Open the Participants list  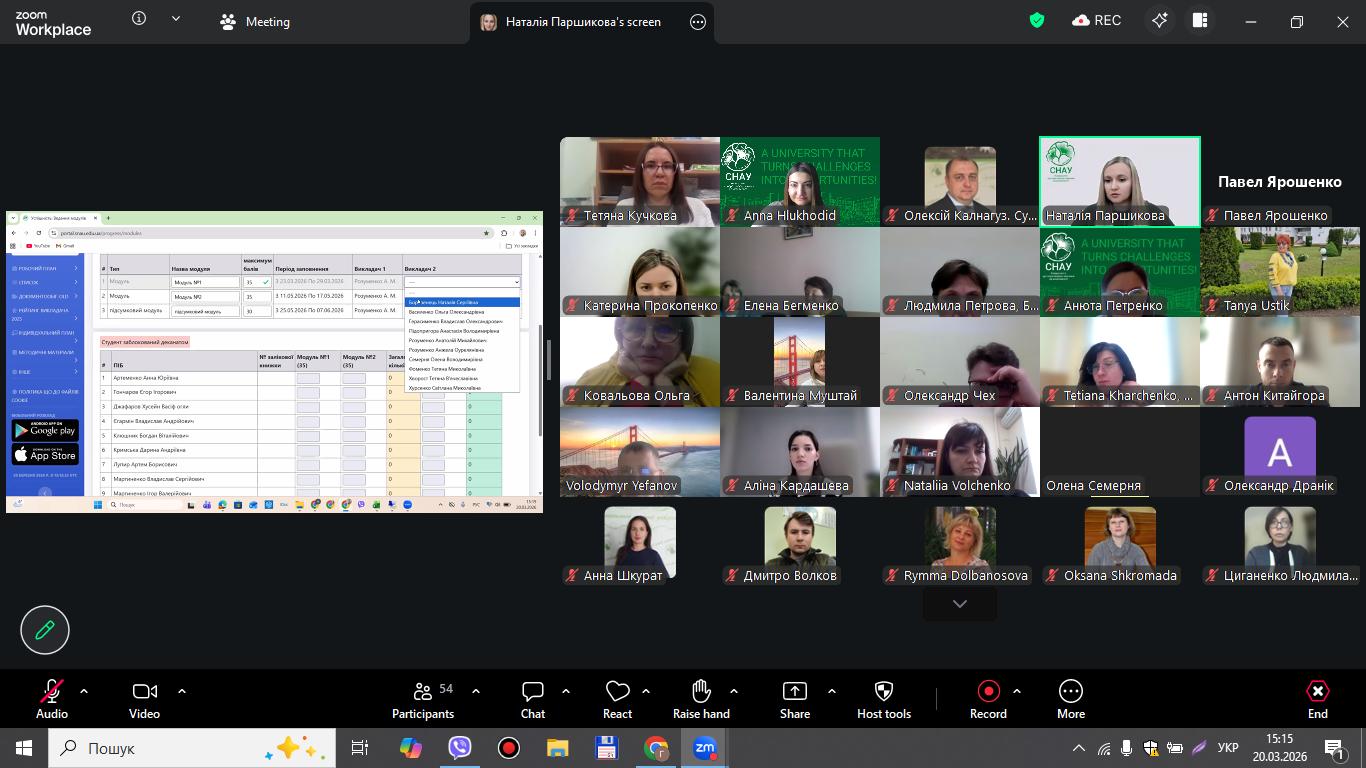(x=422, y=699)
